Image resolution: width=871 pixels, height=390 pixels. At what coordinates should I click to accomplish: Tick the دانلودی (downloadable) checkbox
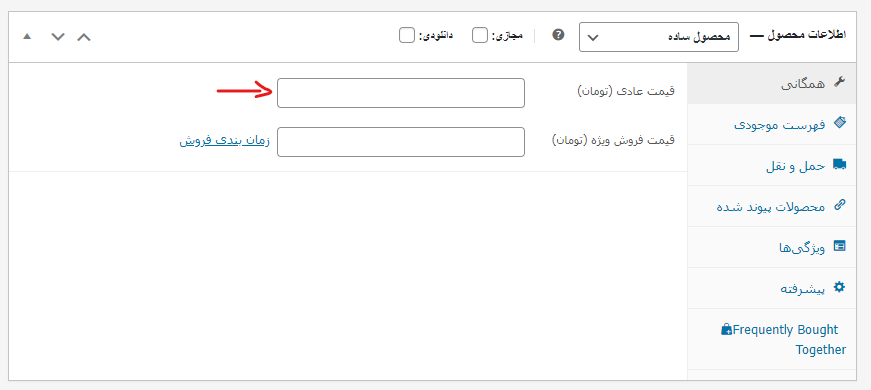(x=407, y=36)
